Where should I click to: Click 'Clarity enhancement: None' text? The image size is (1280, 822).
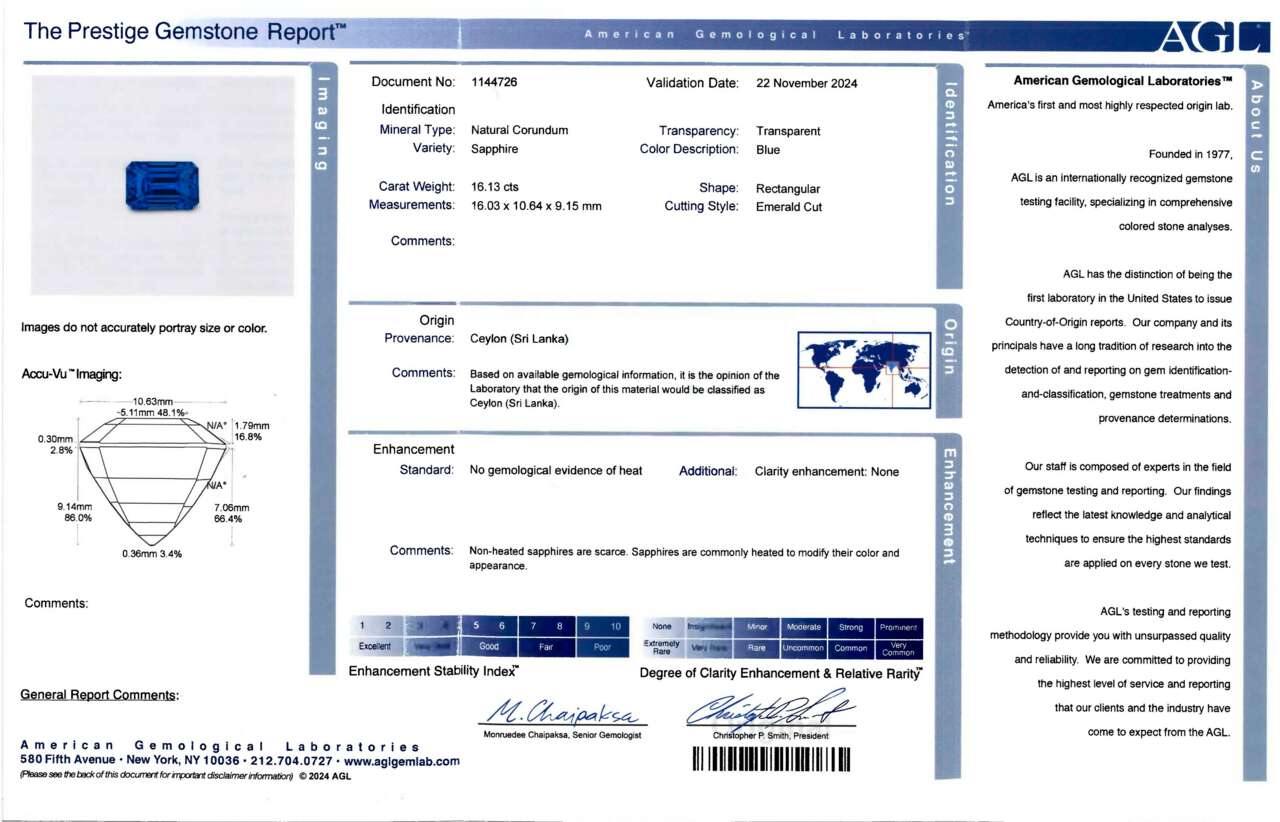tap(827, 472)
